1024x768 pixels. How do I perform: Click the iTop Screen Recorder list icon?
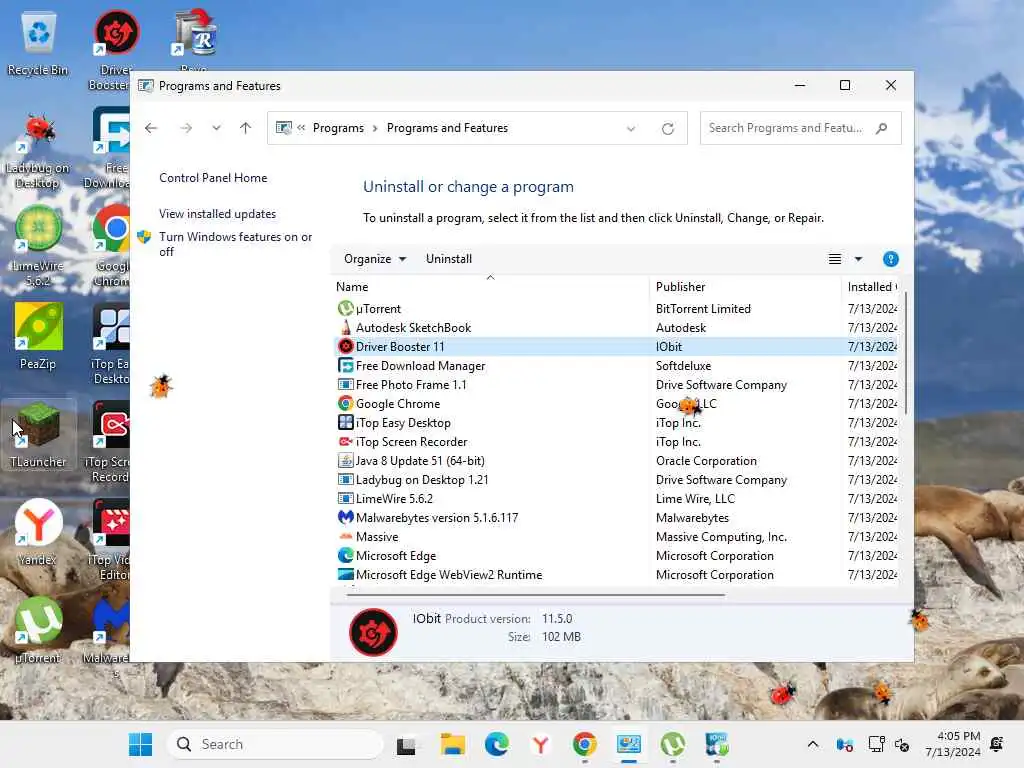coord(345,441)
